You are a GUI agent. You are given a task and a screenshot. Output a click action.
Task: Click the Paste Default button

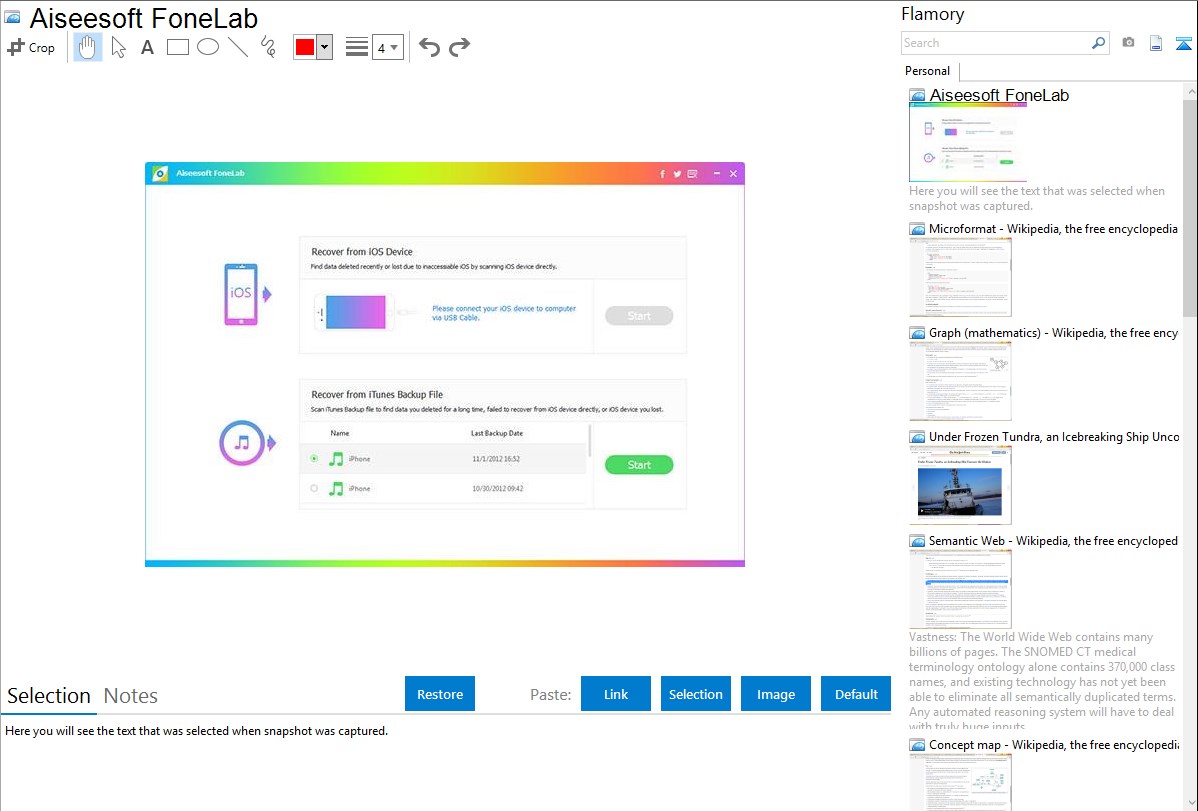pos(856,694)
